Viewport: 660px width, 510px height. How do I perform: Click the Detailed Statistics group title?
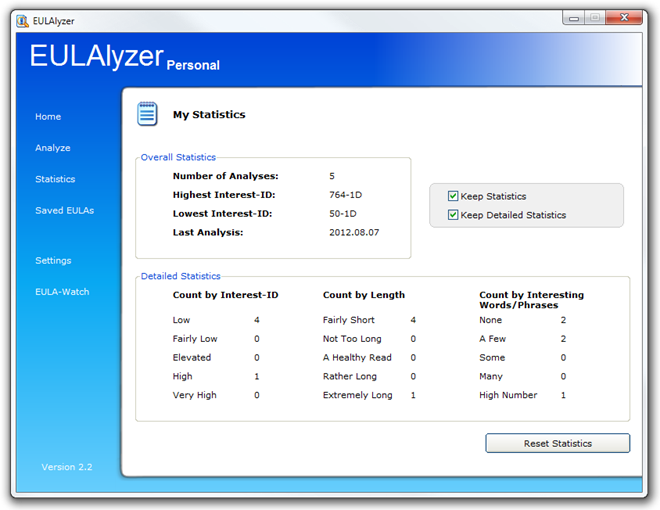[181, 276]
